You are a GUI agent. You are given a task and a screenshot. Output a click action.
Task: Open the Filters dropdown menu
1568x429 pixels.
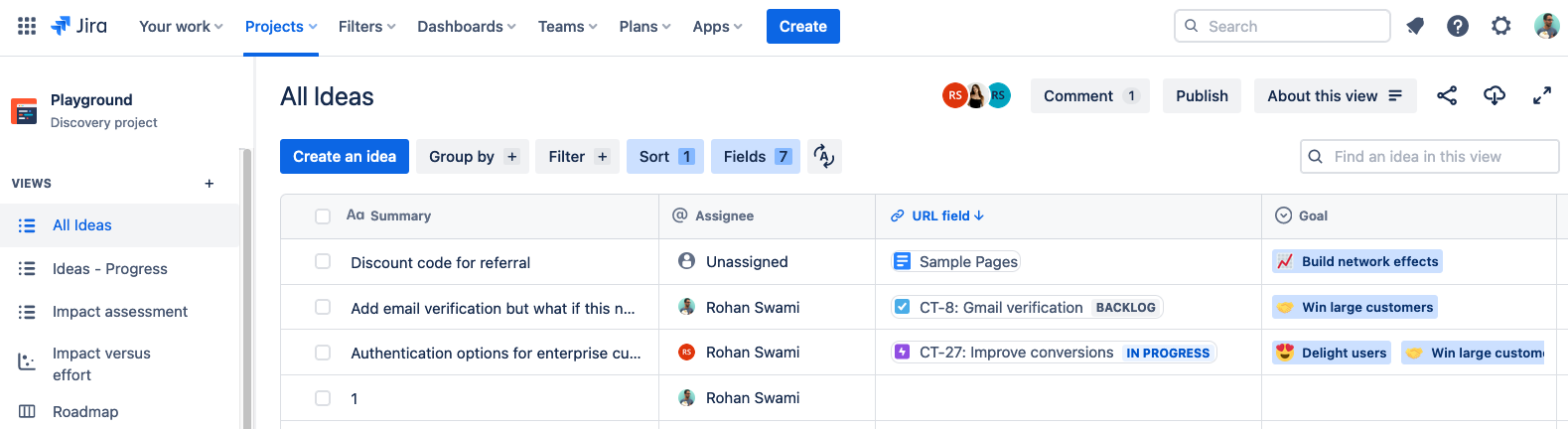tap(366, 27)
